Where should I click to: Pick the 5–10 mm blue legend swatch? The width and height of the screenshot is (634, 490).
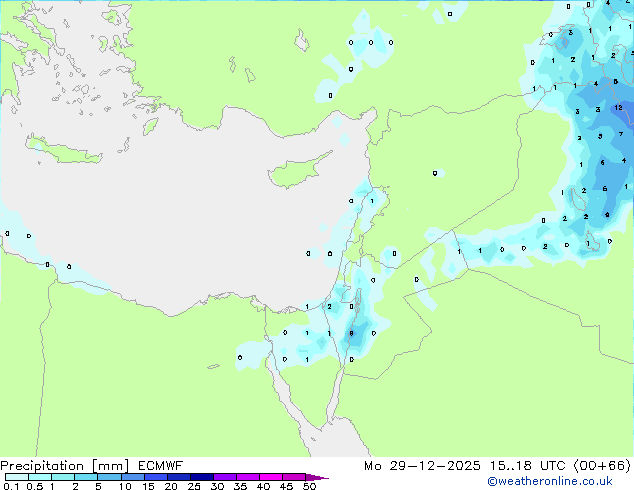(x=109, y=477)
